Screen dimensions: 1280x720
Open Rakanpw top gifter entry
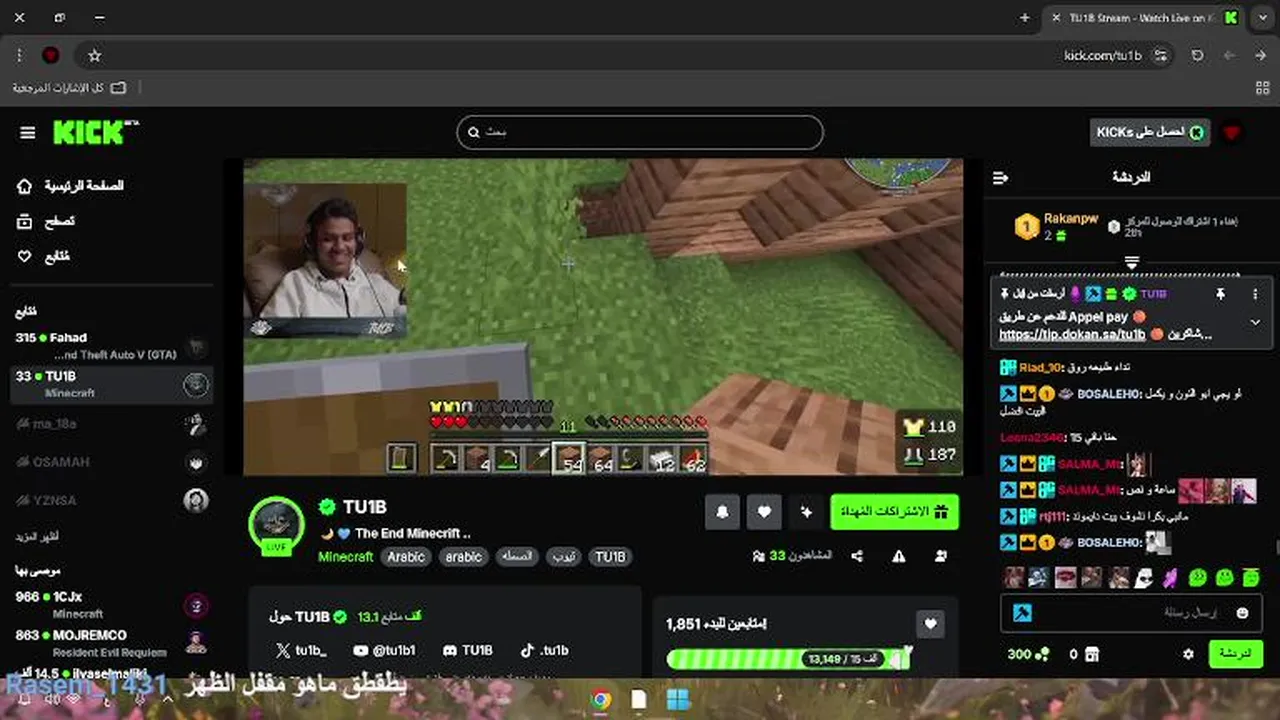(1057, 226)
